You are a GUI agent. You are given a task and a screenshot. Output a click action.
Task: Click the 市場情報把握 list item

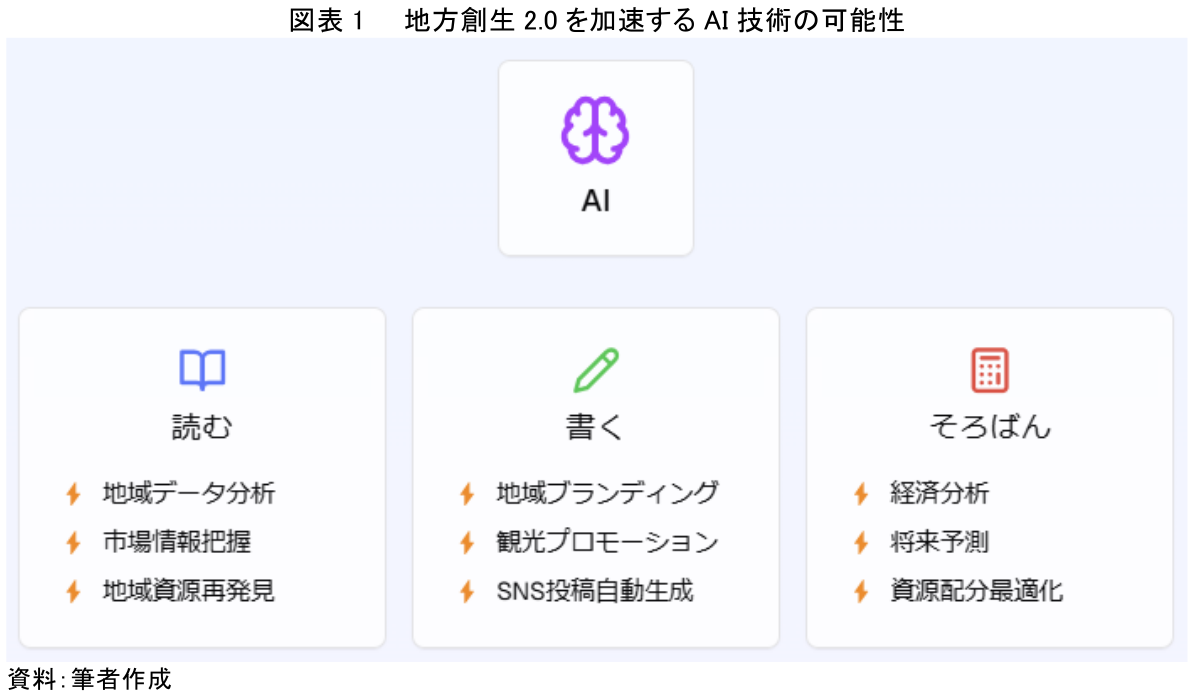click(177, 542)
